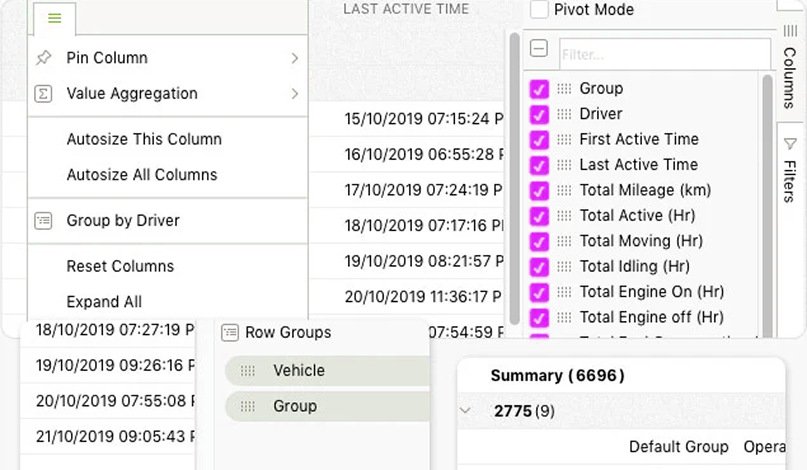Open the Value Aggregation submenu arrow
The height and width of the screenshot is (470, 807).
coord(294,94)
